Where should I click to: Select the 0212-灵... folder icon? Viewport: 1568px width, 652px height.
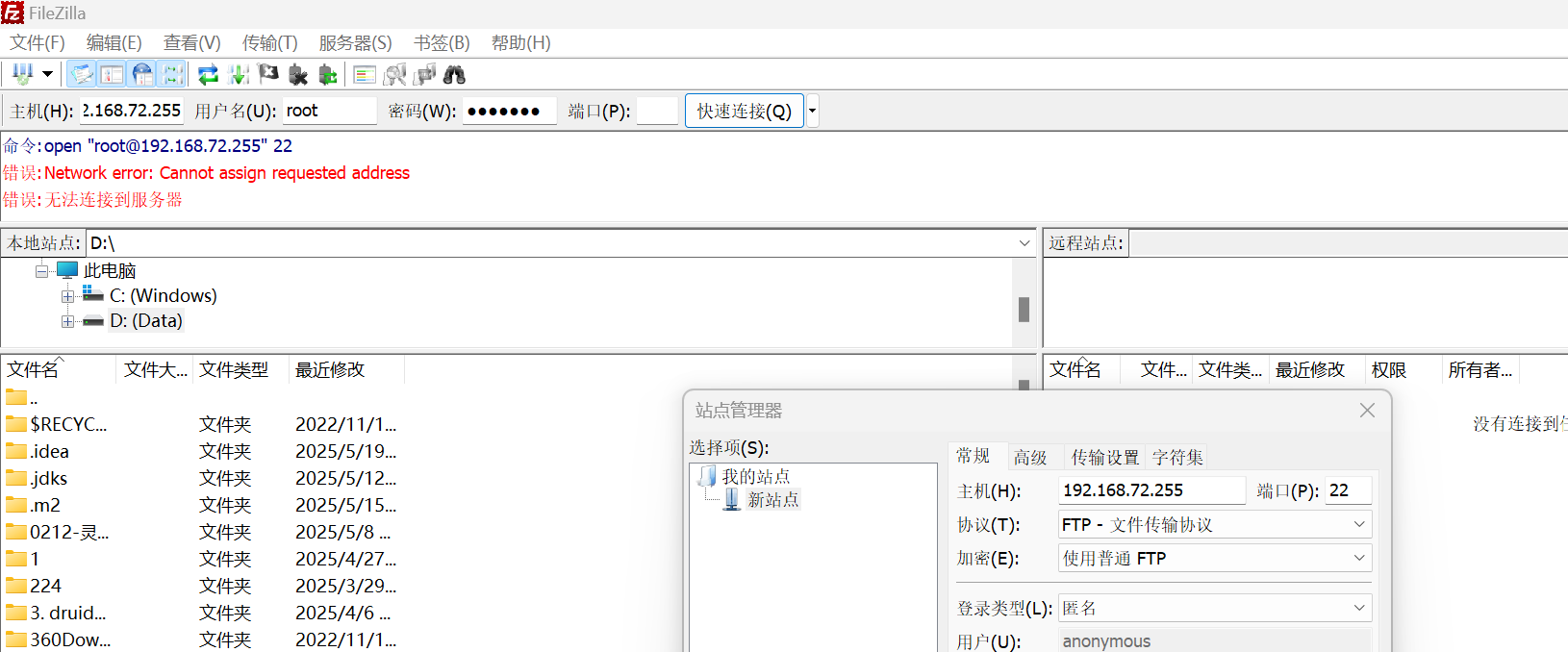coord(16,532)
